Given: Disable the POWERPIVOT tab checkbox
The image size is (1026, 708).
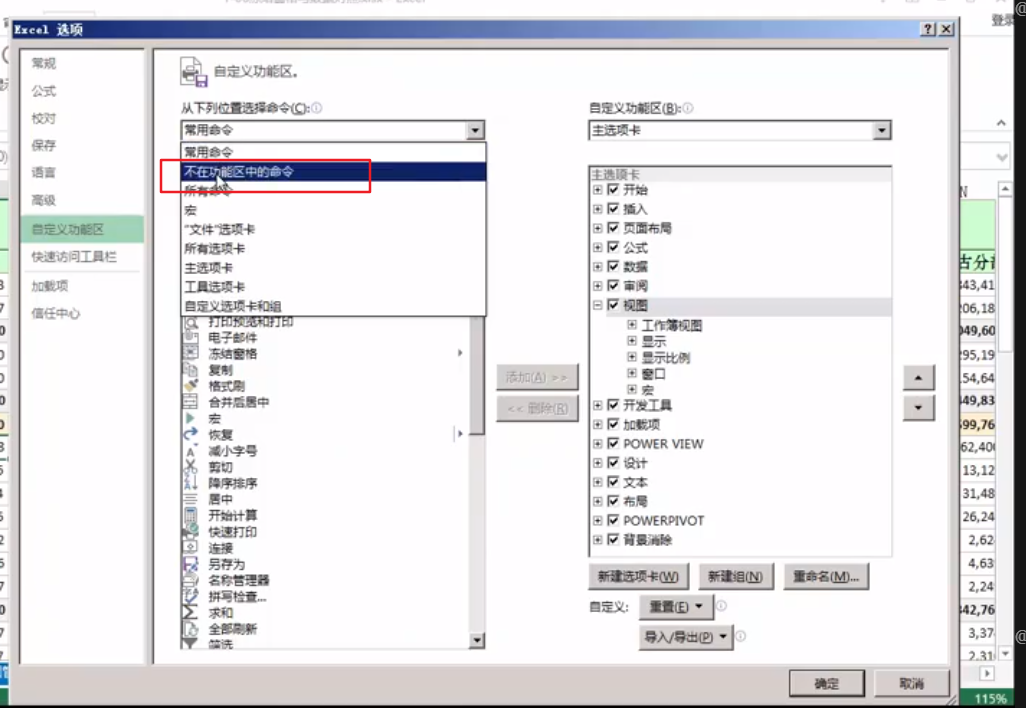Looking at the screenshot, I should pyautogui.click(x=613, y=520).
